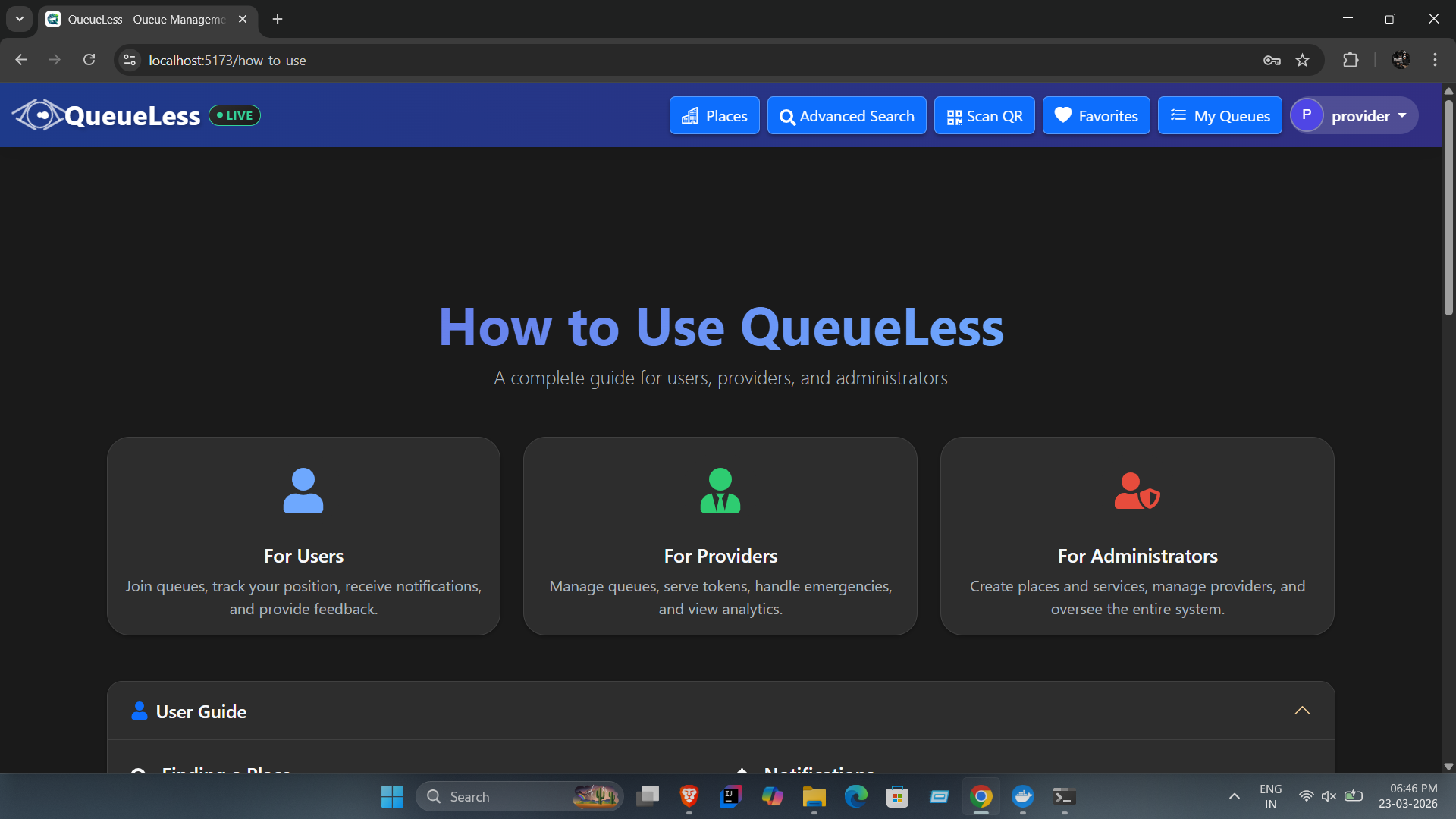Collapse the User Guide section chevron
1456x819 pixels.
[1302, 711]
